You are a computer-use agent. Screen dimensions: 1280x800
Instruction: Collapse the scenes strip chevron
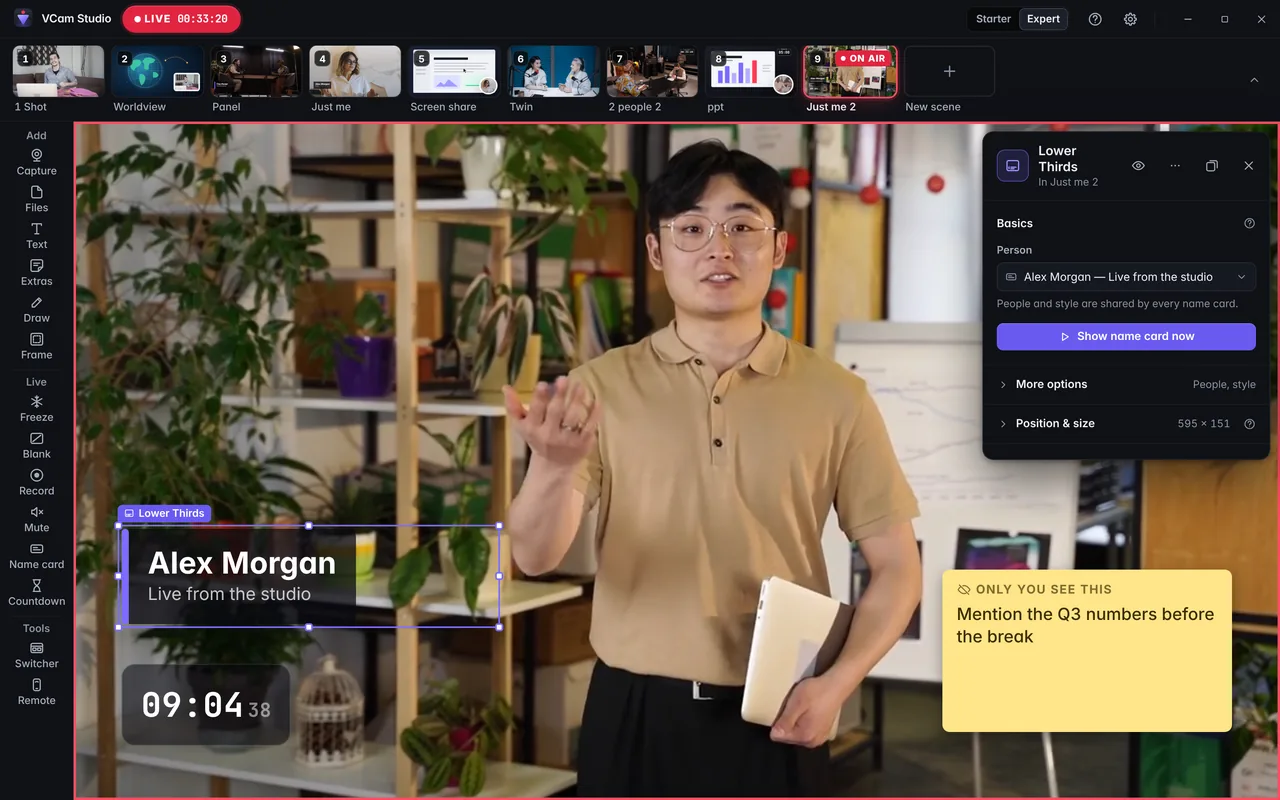[x=1254, y=80]
